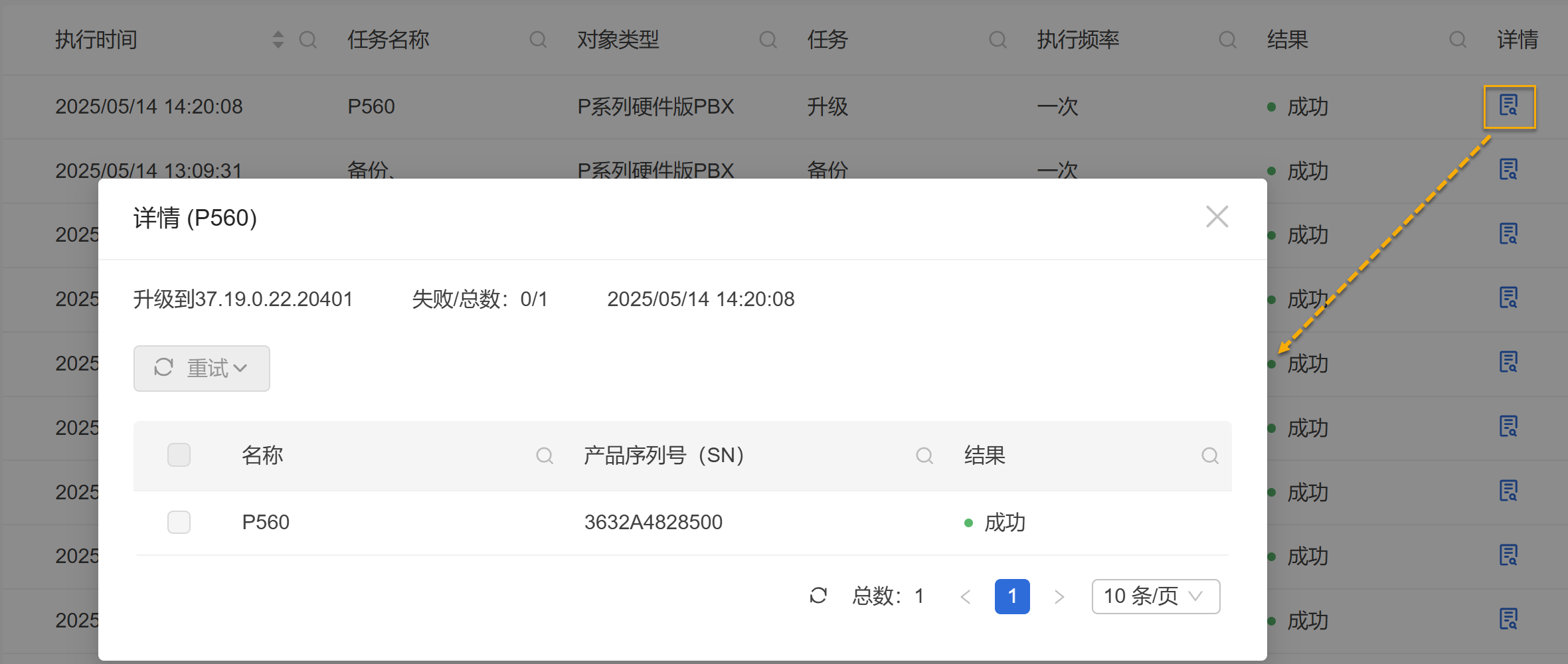Screen dimensions: 1568x664
Task: Search by 执行时间 column icon
Action: [307, 40]
